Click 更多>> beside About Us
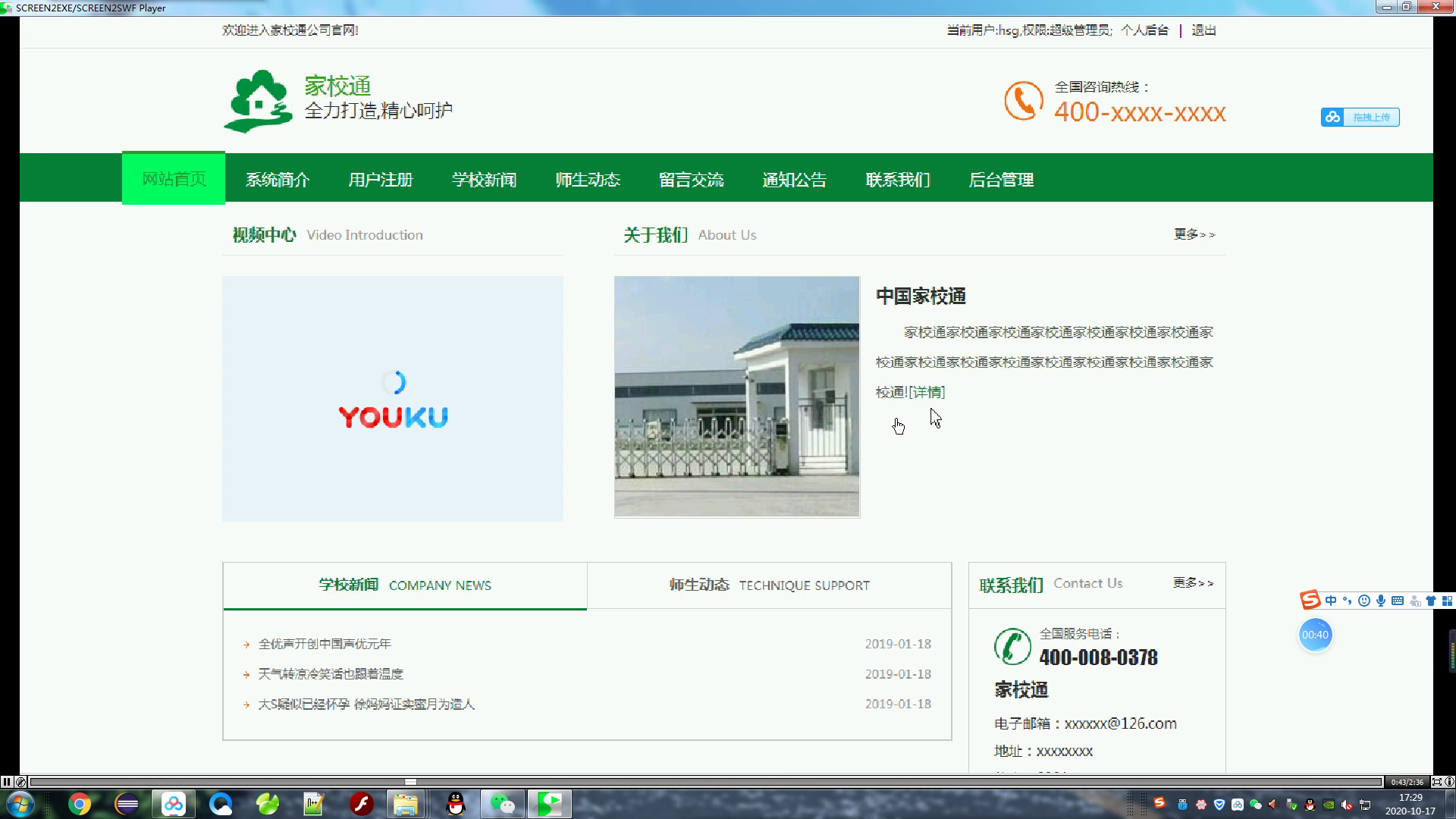This screenshot has height=819, width=1456. point(1194,234)
